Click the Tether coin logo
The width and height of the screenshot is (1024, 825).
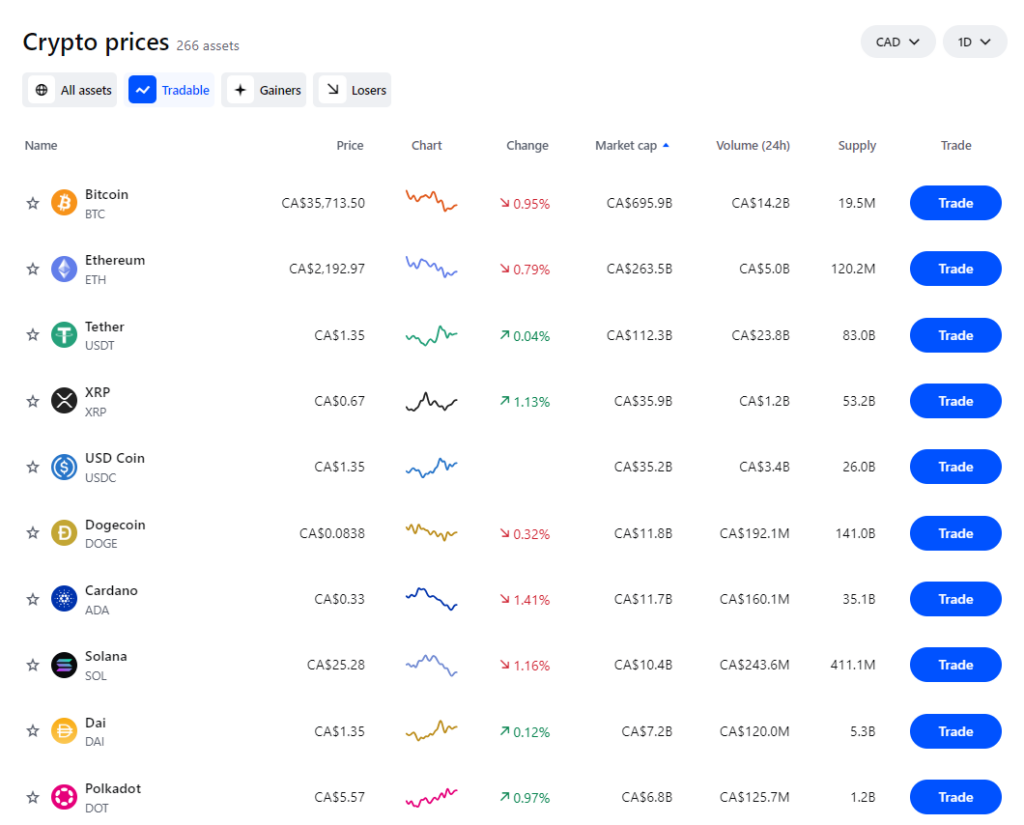pos(64,335)
